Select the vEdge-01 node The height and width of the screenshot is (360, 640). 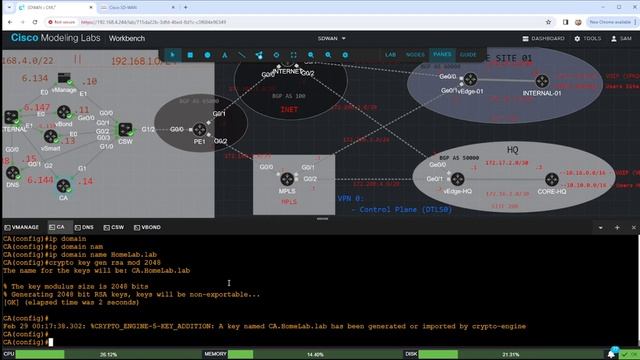[x=470, y=79]
